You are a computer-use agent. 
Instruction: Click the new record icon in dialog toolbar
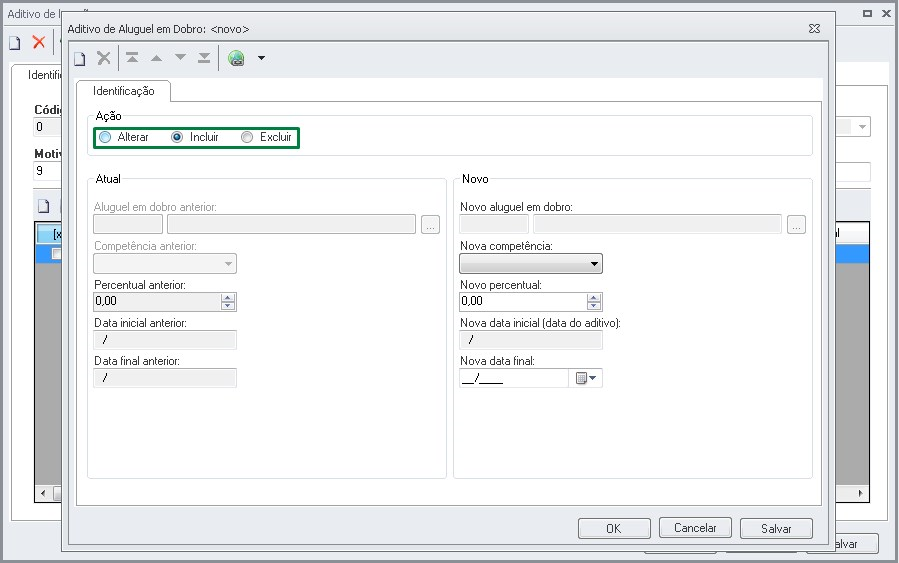80,58
